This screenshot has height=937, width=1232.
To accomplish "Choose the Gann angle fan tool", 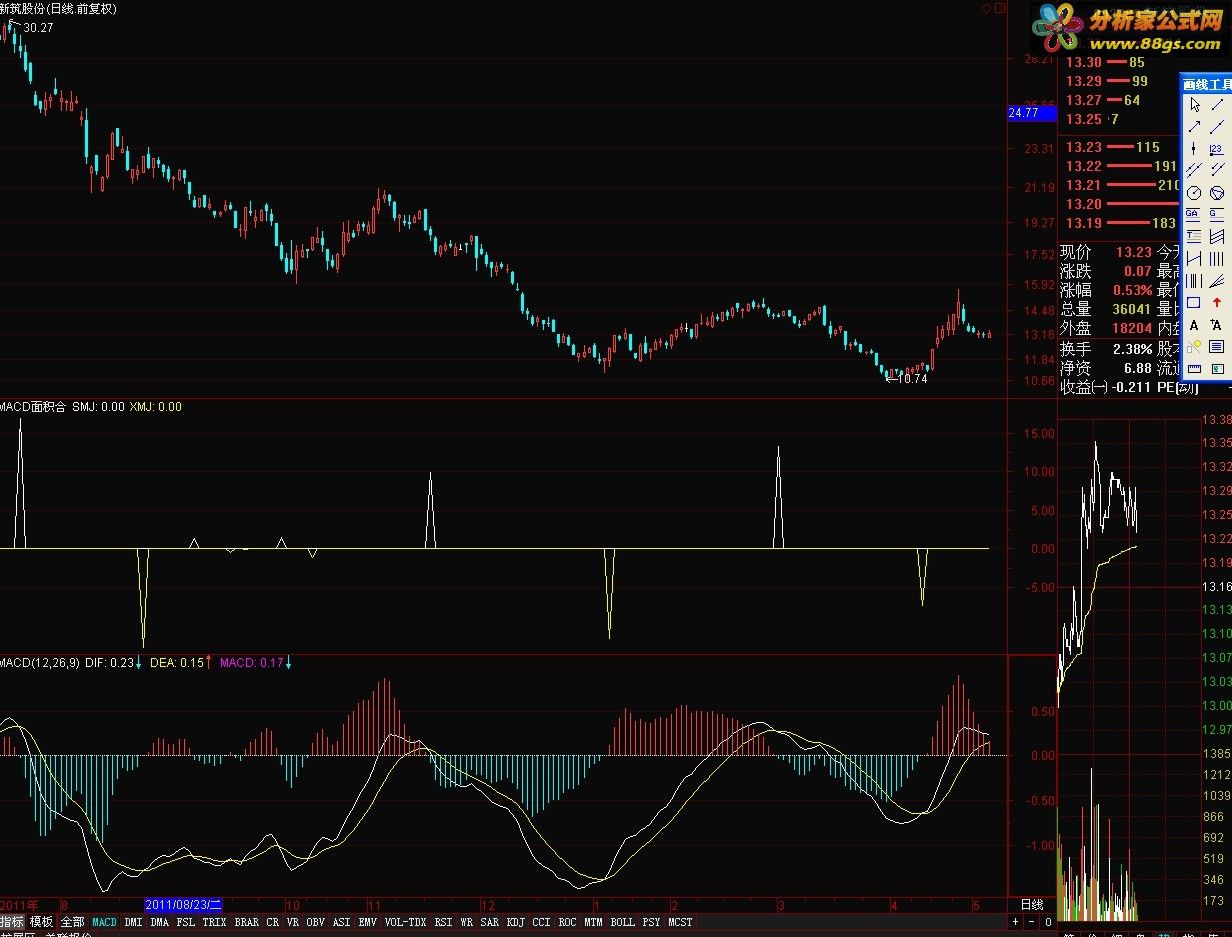I will point(1217,280).
